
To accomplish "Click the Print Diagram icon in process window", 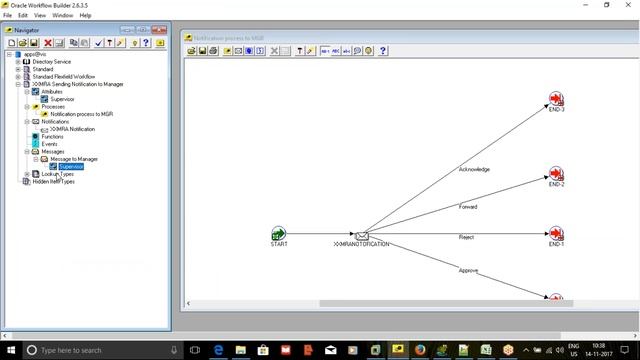I will pyautogui.click(x=213, y=51).
